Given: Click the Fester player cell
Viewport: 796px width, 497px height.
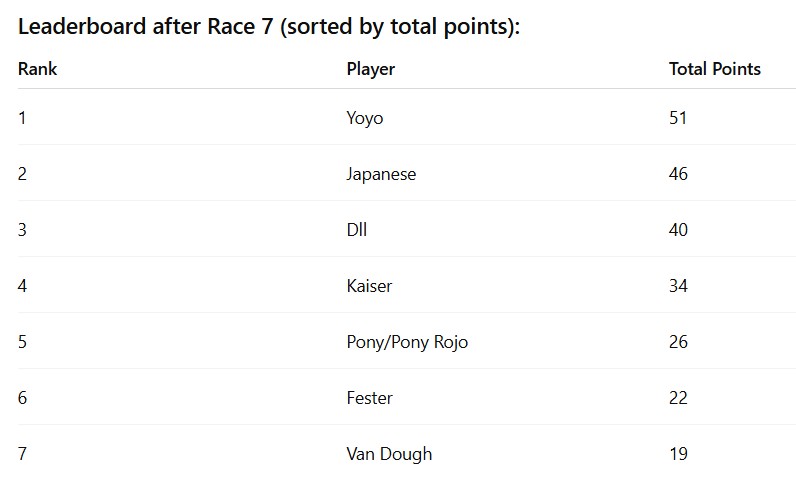Looking at the screenshot, I should (370, 397).
